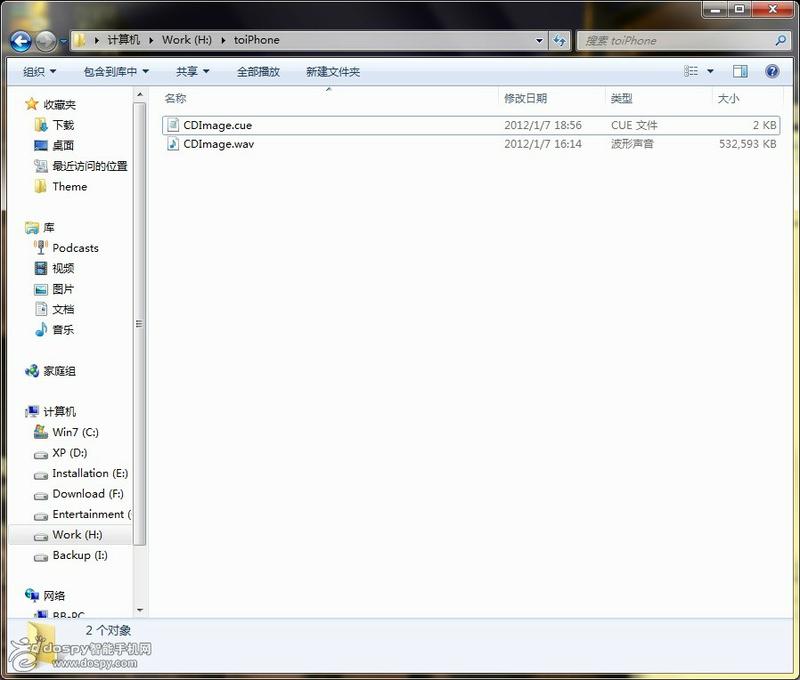This screenshot has width=800, height=680.
Task: Click the navigation pane scroll-down arrow
Action: (x=140, y=610)
